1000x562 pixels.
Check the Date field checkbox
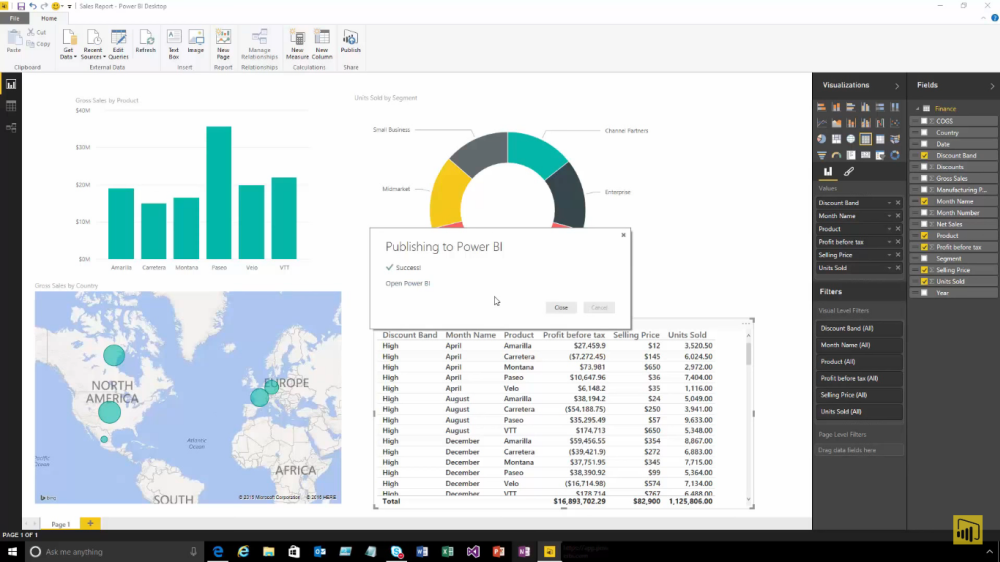pos(924,144)
